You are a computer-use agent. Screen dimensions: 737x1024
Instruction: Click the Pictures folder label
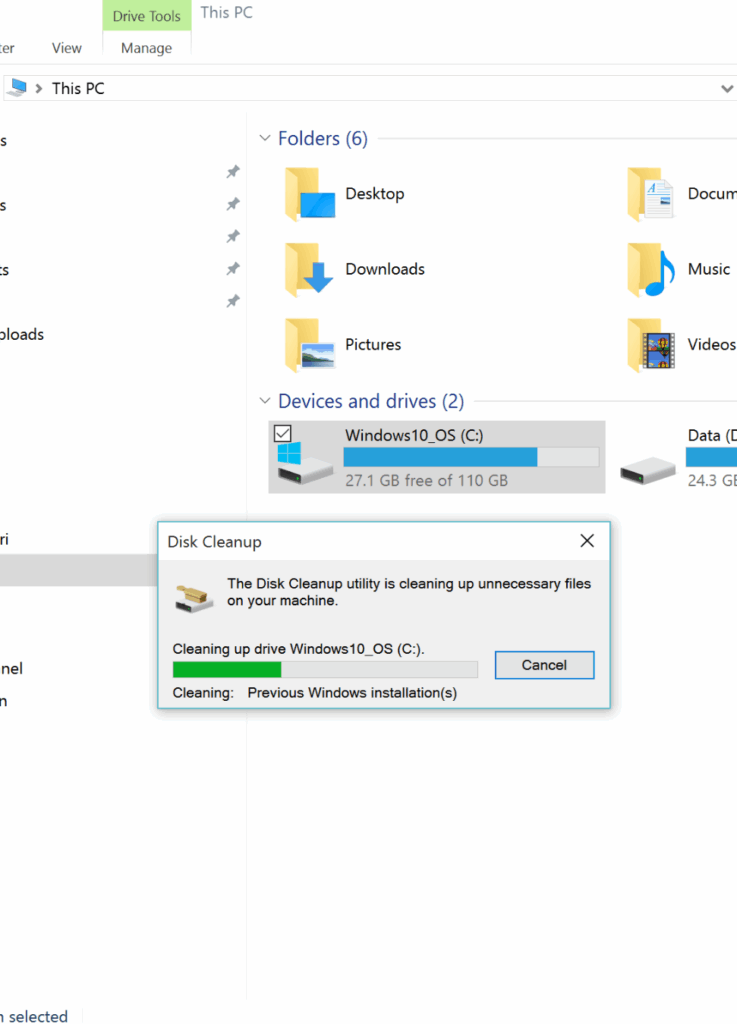point(373,345)
